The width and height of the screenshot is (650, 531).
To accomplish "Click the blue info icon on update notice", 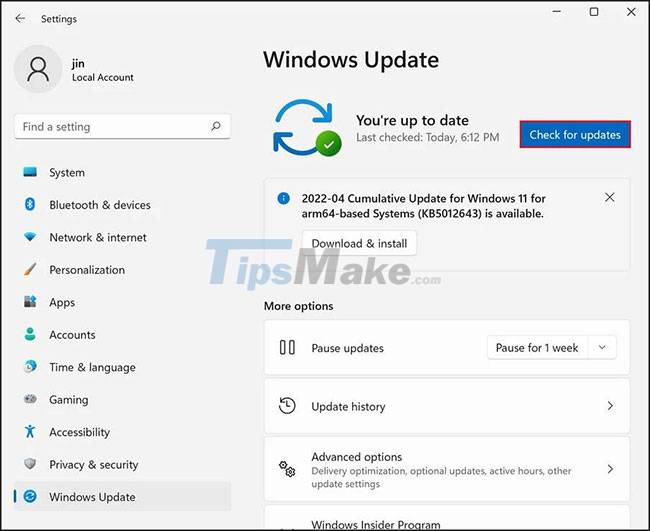I will coord(284,198).
